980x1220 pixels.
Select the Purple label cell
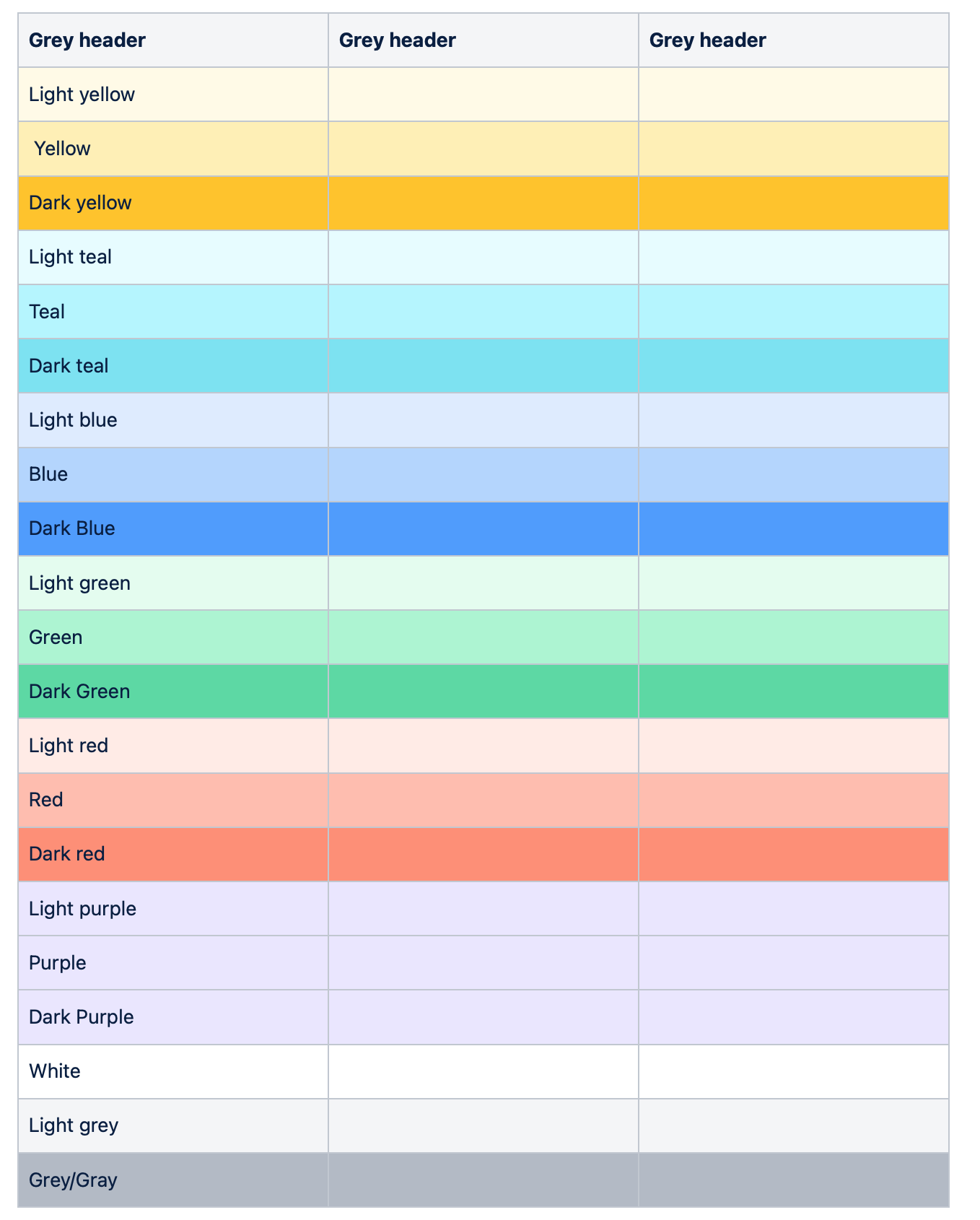[x=172, y=963]
